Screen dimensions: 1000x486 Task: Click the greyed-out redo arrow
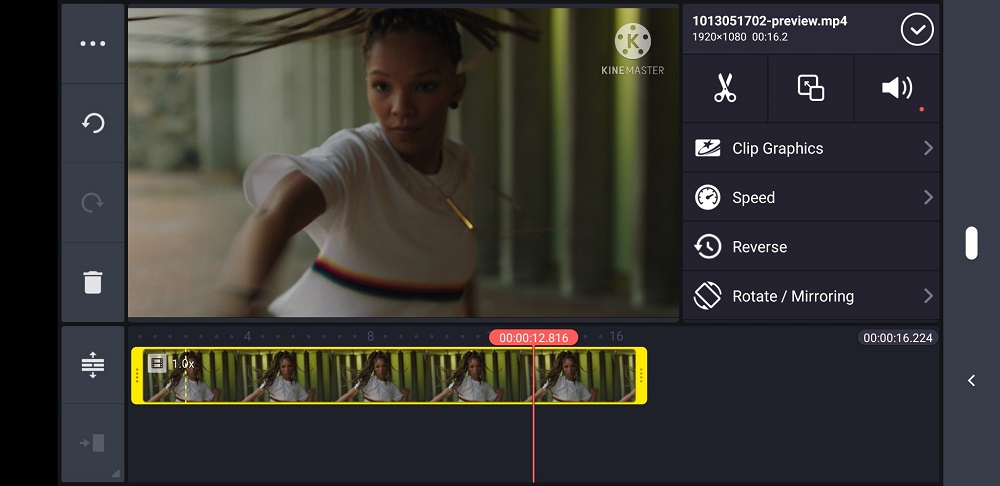[92, 203]
